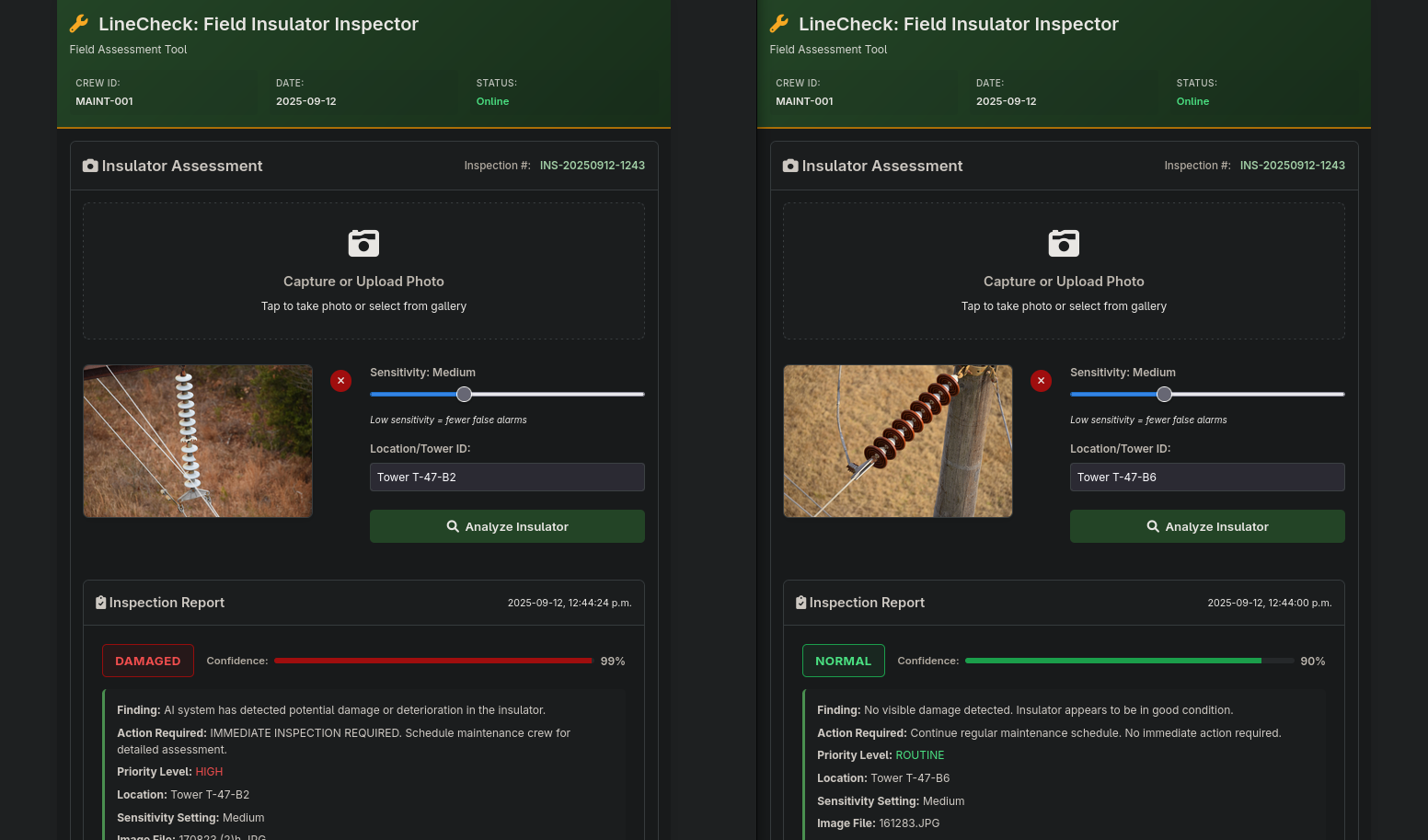This screenshot has height=840, width=1428.
Task: Remove the Tower T-47-B6 photo with red X
Action: point(1041,381)
